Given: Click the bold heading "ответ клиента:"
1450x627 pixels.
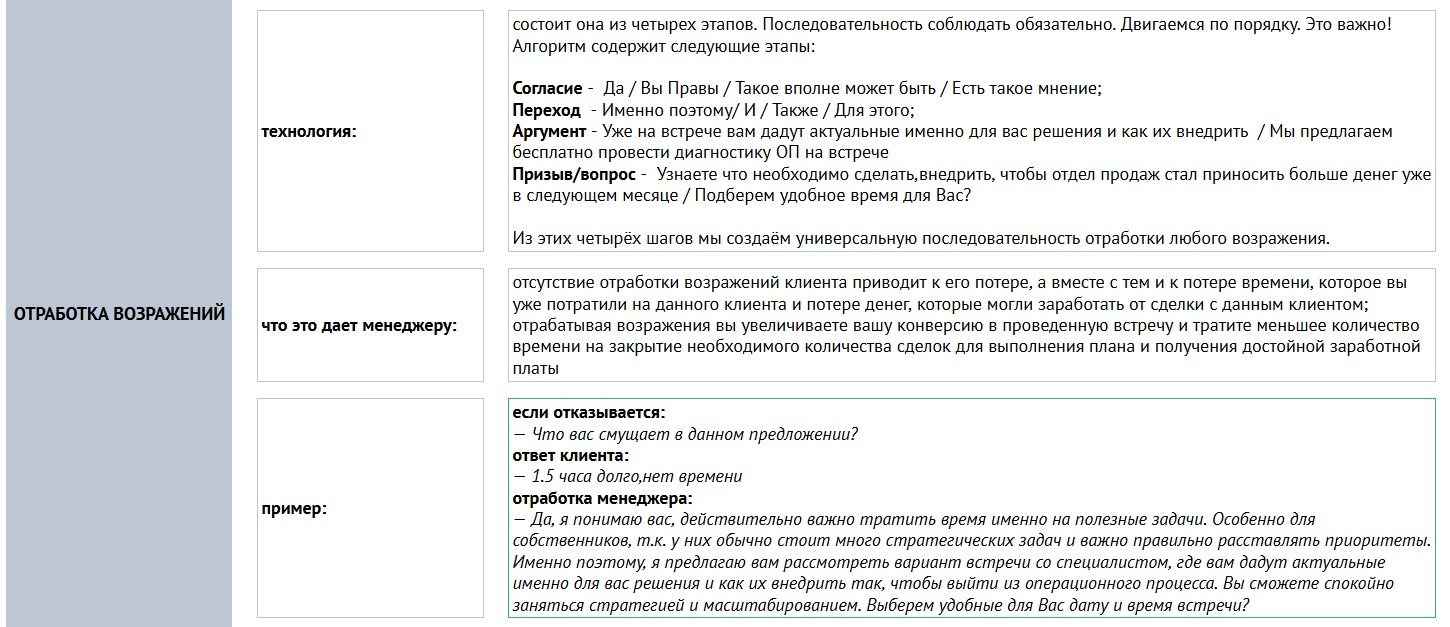Looking at the screenshot, I should (x=571, y=455).
